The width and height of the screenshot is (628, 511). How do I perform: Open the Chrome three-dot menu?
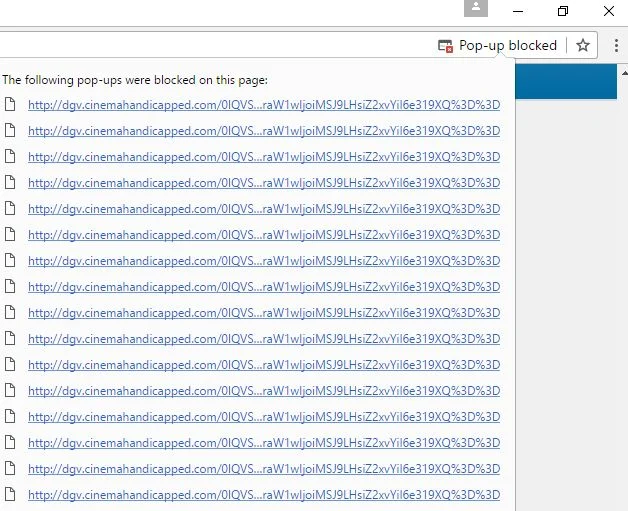[x=616, y=46]
